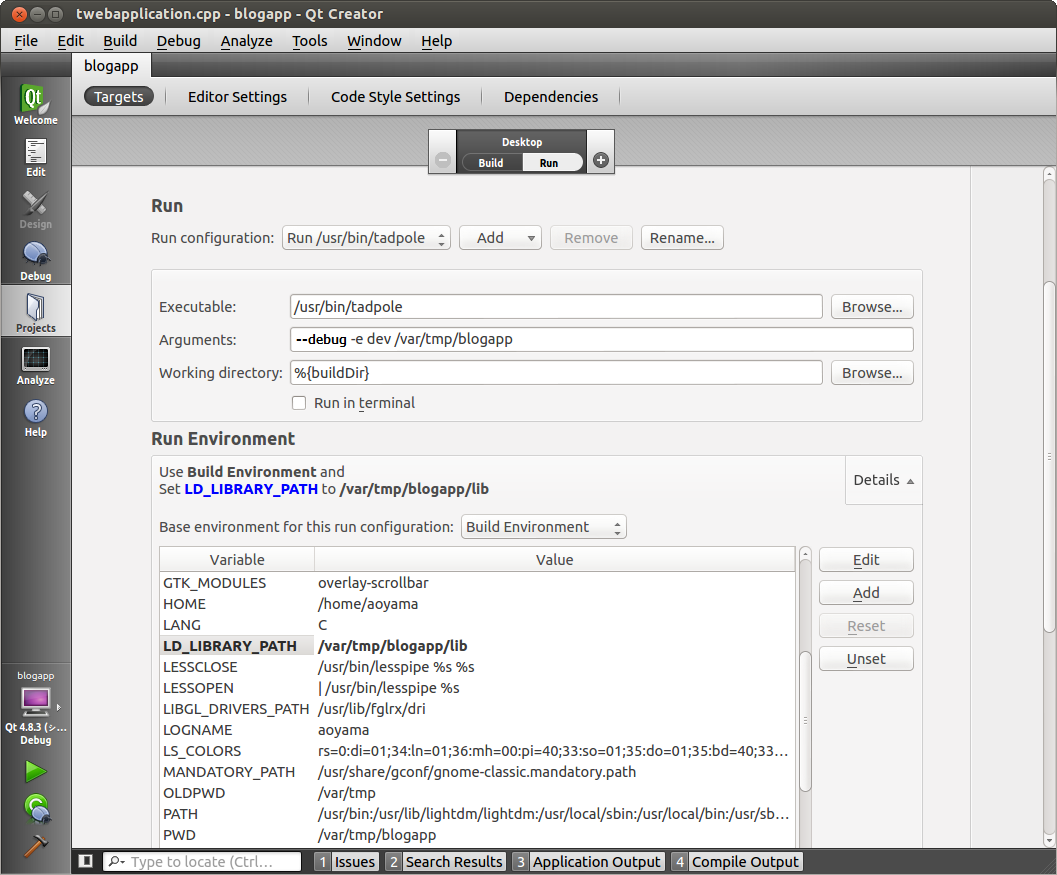
Task: Select the HOME variable row
Action: click(477, 604)
